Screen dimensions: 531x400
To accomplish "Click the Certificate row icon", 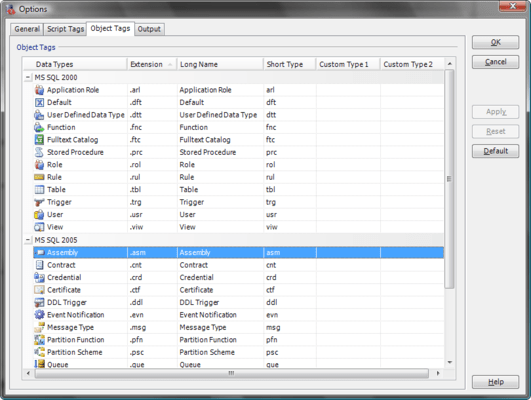I will [39, 290].
